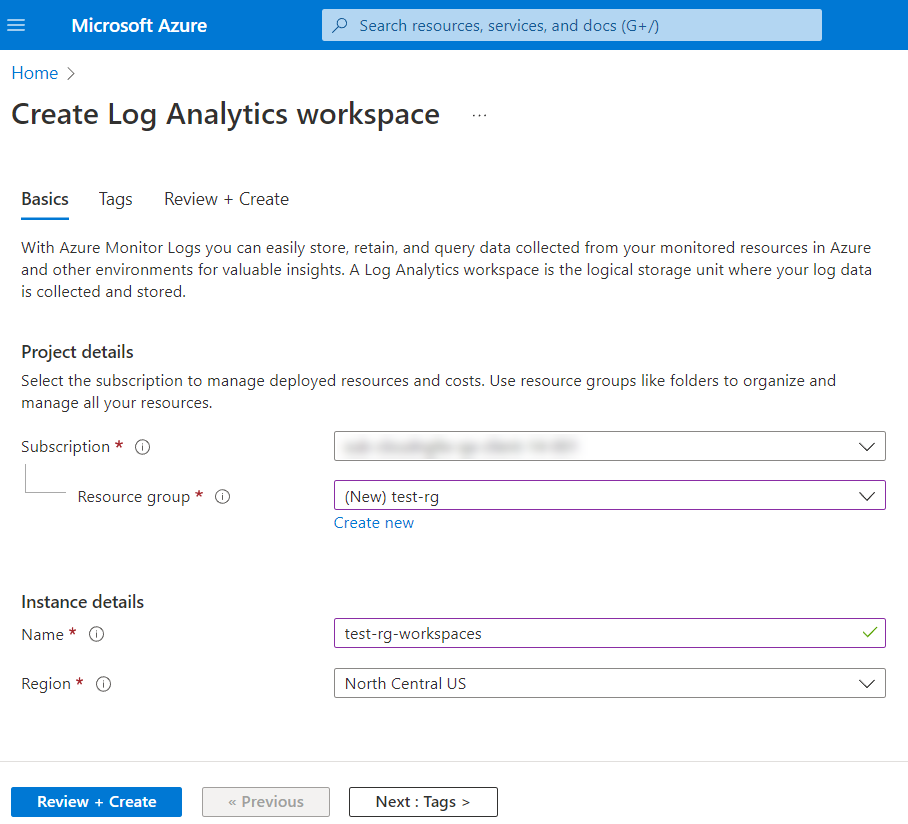The width and height of the screenshot is (908, 824).
Task: Switch to the Tags tab
Action: (115, 199)
